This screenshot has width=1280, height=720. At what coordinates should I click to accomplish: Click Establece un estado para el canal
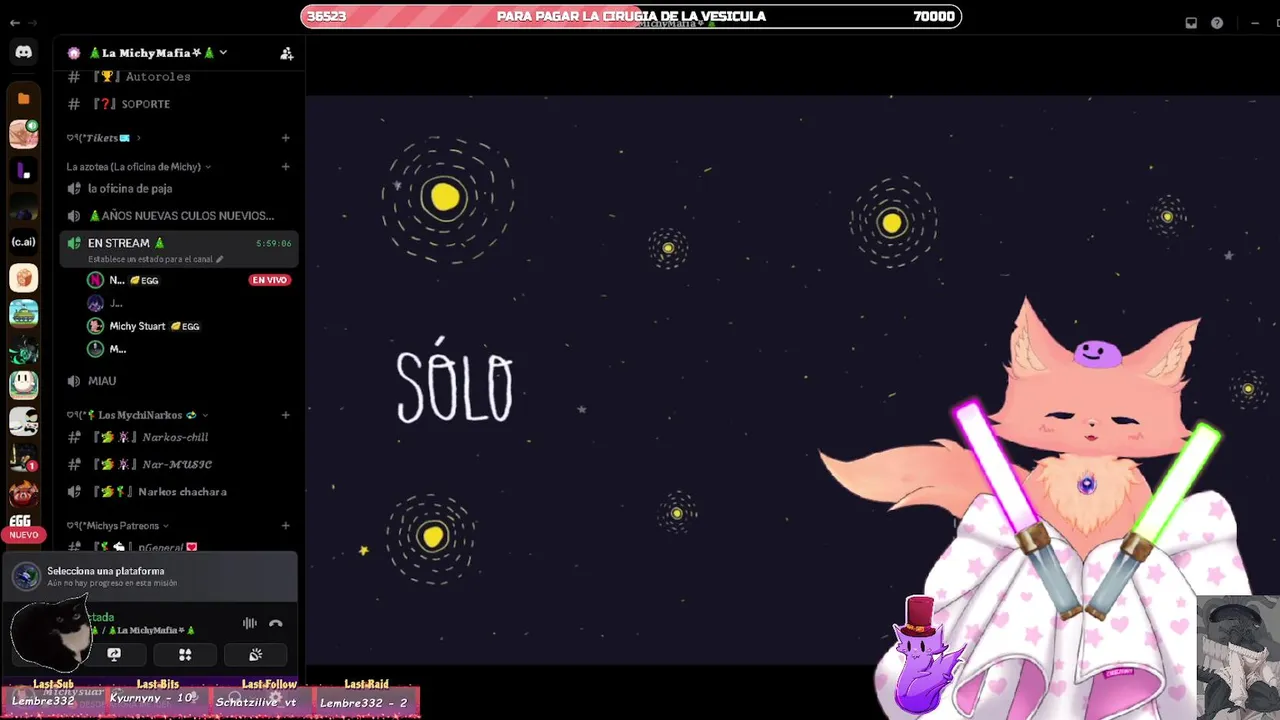point(150,259)
